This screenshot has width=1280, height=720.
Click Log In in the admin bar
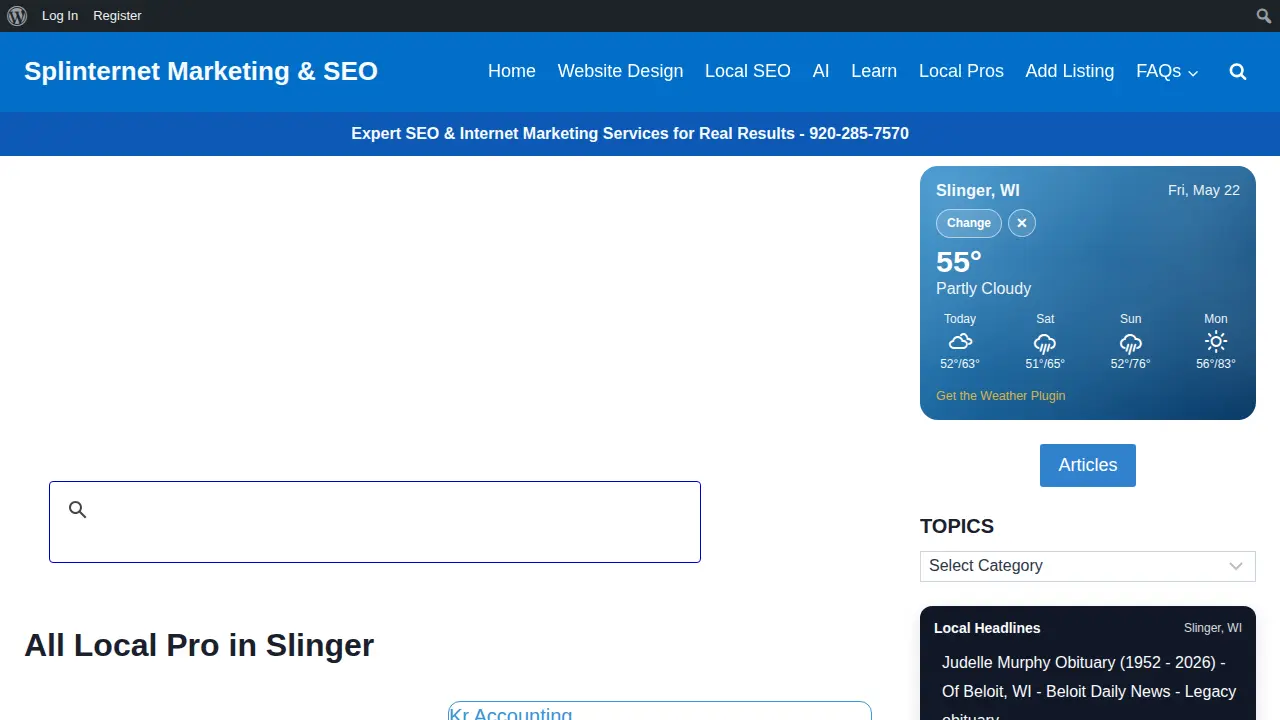(x=60, y=16)
